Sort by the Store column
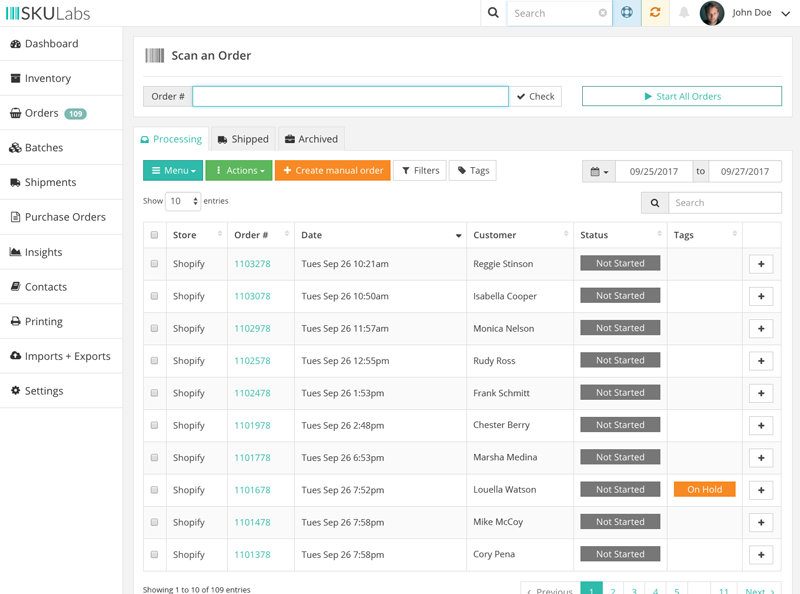 [x=197, y=235]
